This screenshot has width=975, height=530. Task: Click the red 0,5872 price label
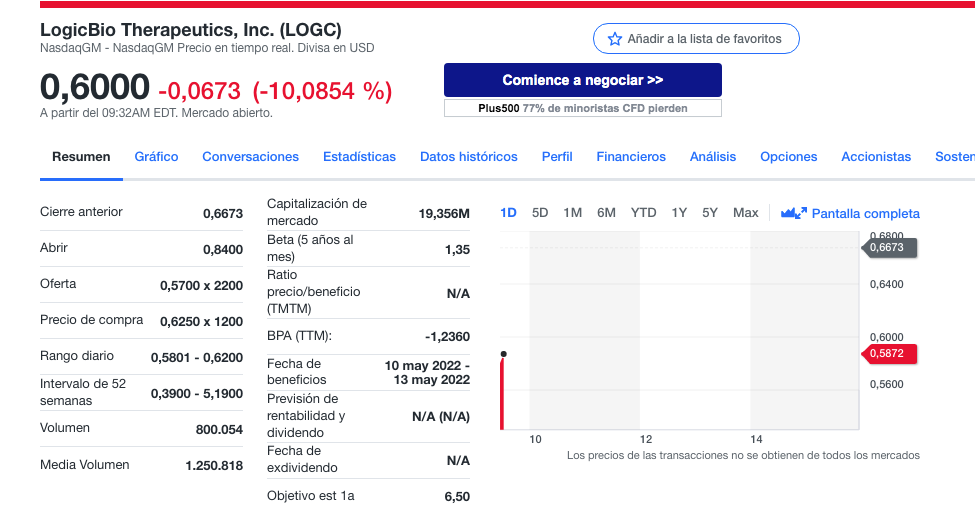click(889, 353)
